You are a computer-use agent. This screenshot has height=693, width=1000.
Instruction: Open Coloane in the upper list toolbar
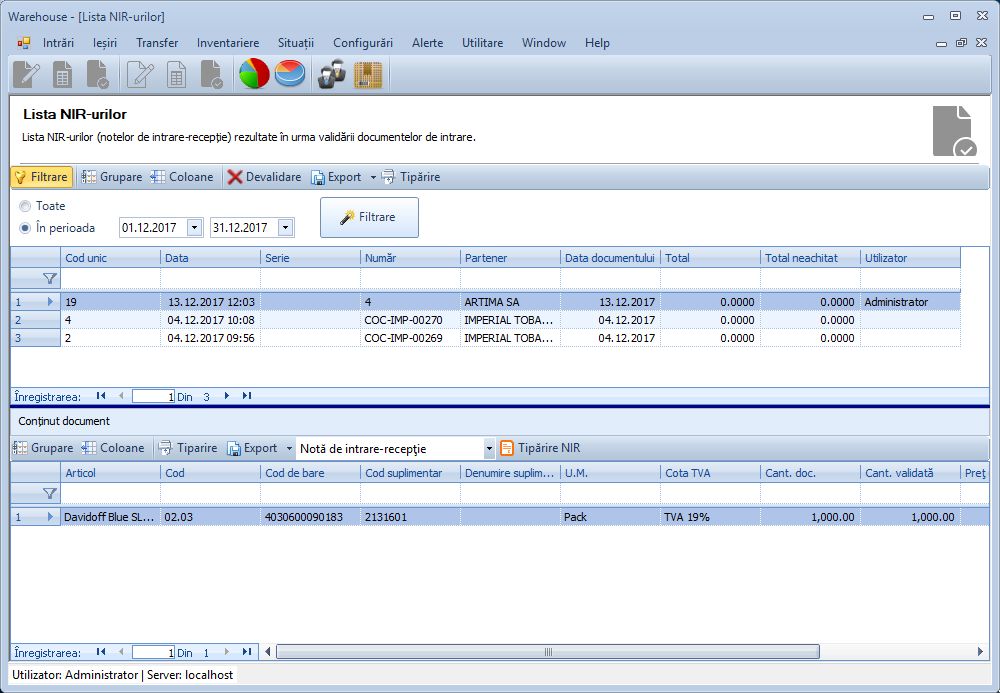[x=182, y=177]
